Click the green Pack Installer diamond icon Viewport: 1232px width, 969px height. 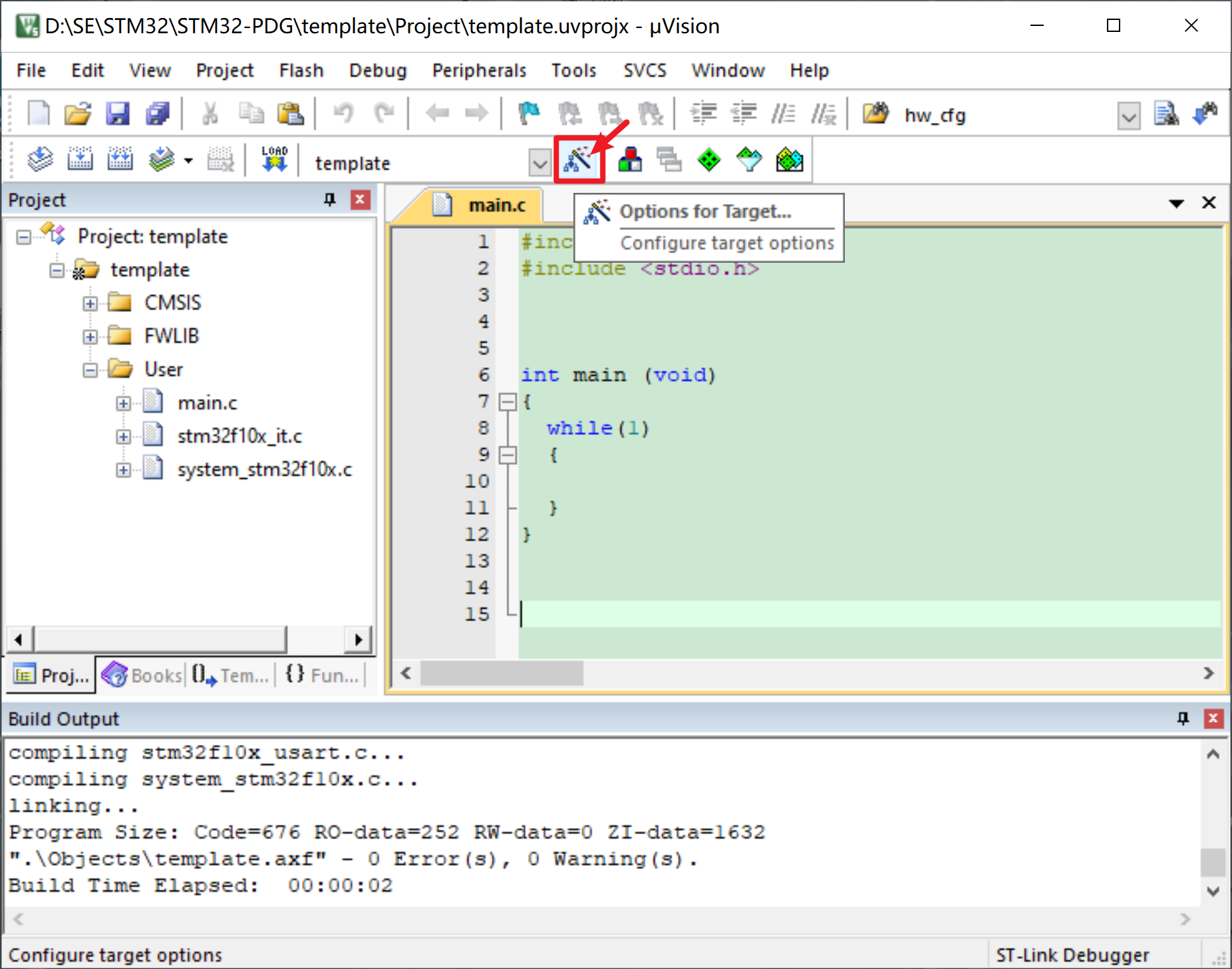click(x=709, y=160)
